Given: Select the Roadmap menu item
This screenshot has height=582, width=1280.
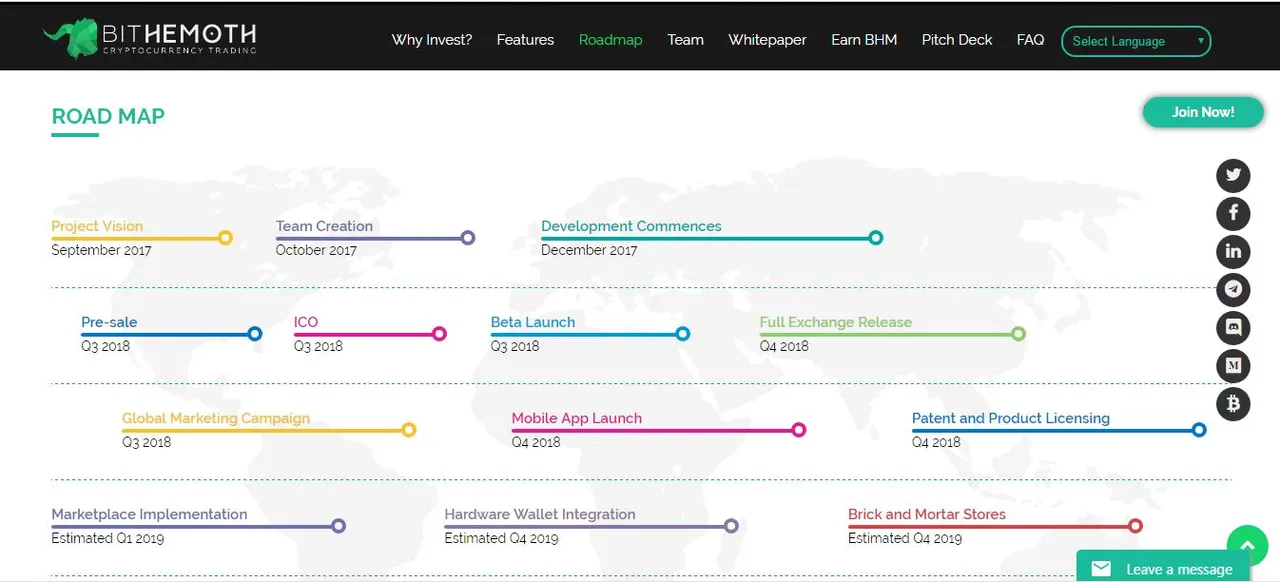Looking at the screenshot, I should point(611,40).
